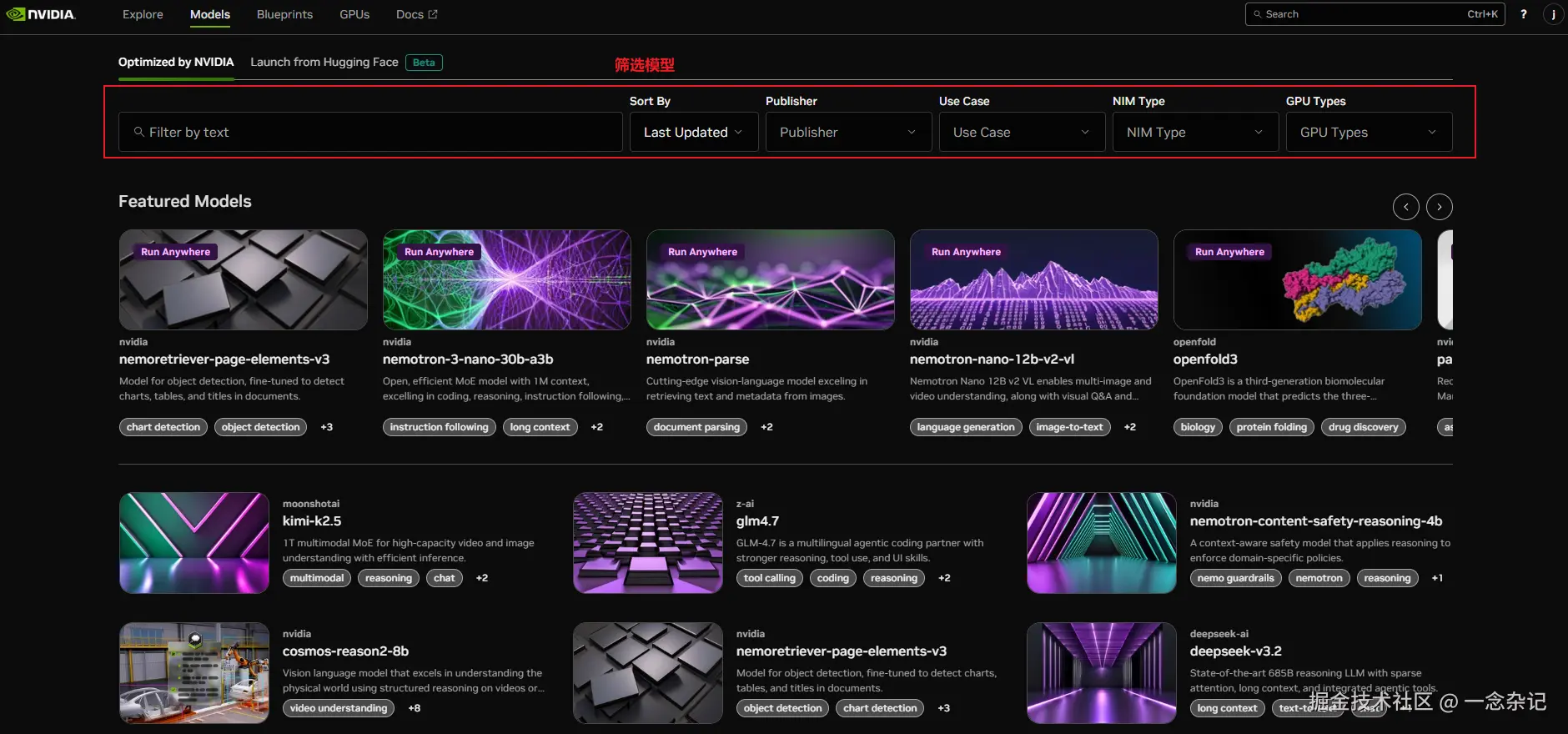Open nemotron-3-nano-30b-a3b thumbnail image
The width and height of the screenshot is (1568, 734).
[x=507, y=280]
